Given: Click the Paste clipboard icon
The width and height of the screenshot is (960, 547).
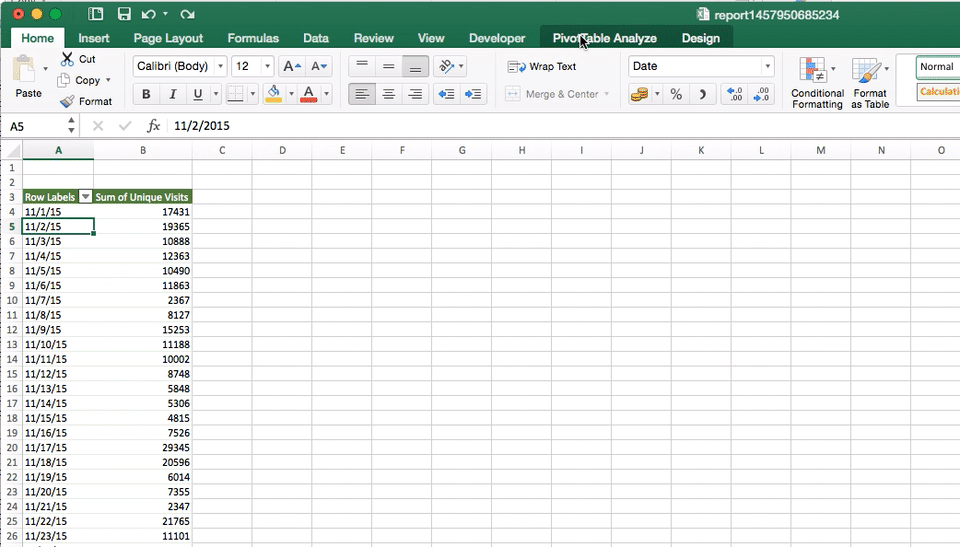Looking at the screenshot, I should coord(24,71).
